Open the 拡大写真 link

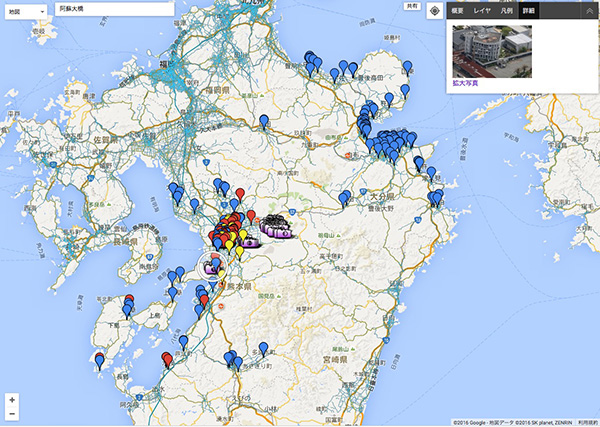pos(465,85)
